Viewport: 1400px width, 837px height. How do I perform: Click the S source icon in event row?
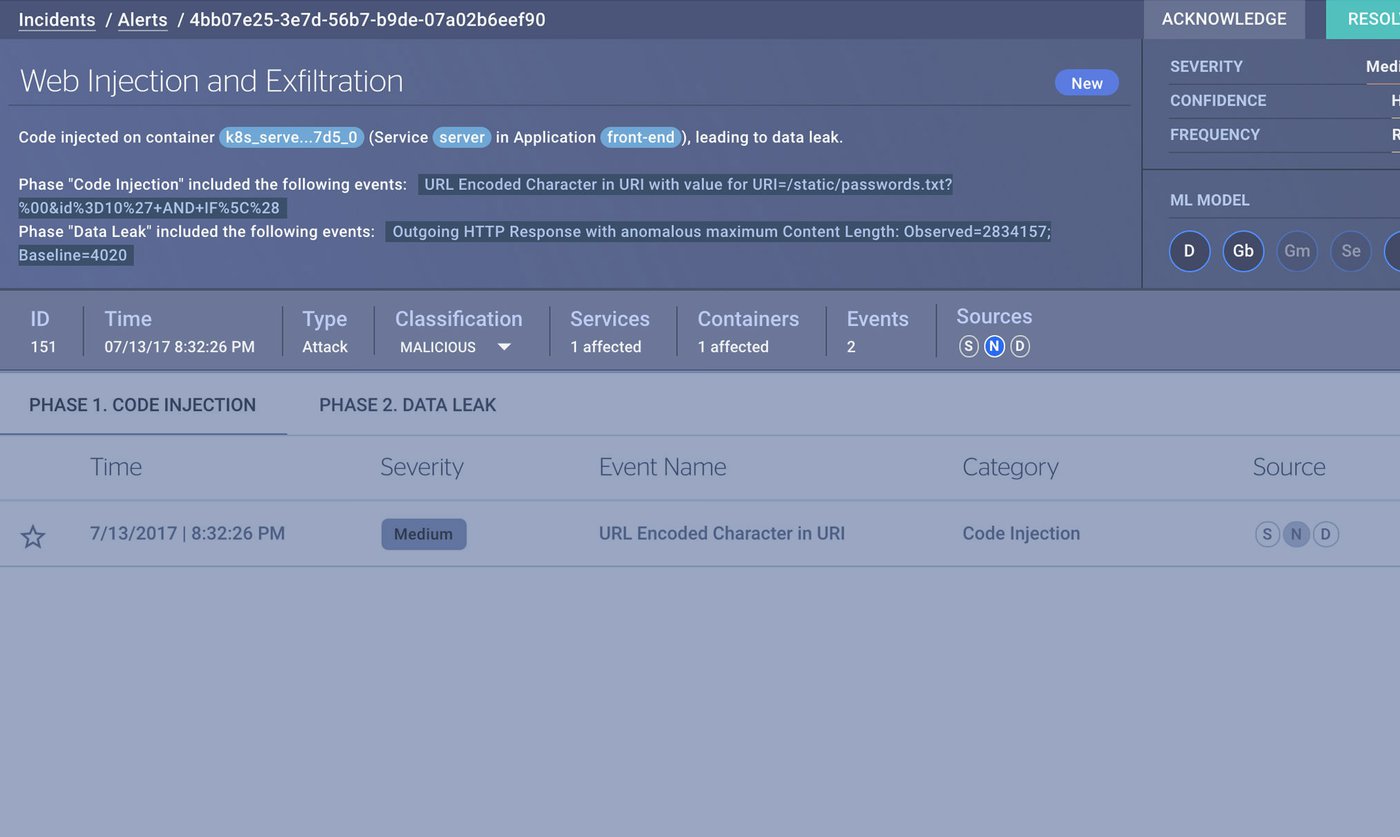coord(1267,534)
